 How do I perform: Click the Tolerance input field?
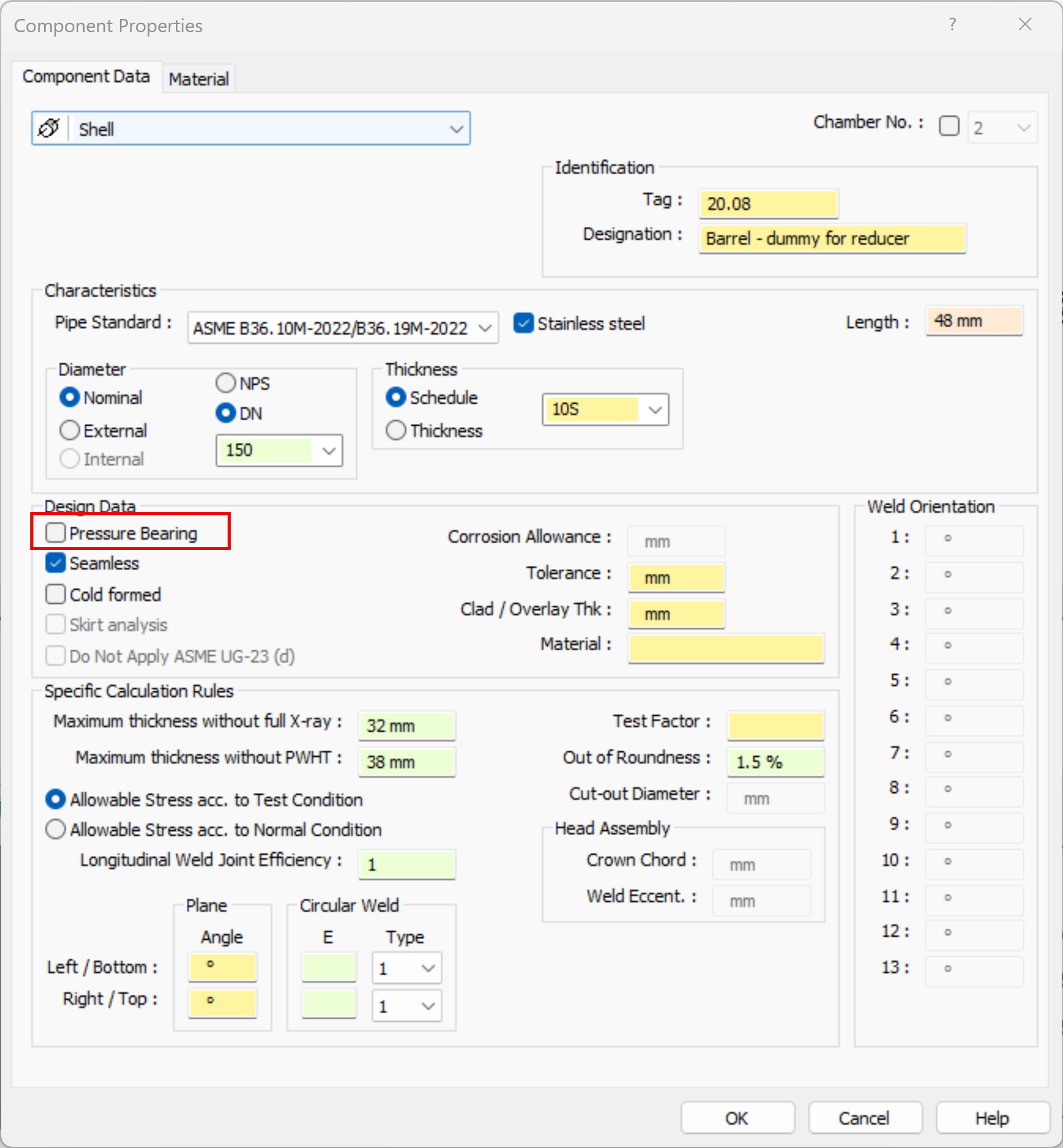tap(677, 578)
